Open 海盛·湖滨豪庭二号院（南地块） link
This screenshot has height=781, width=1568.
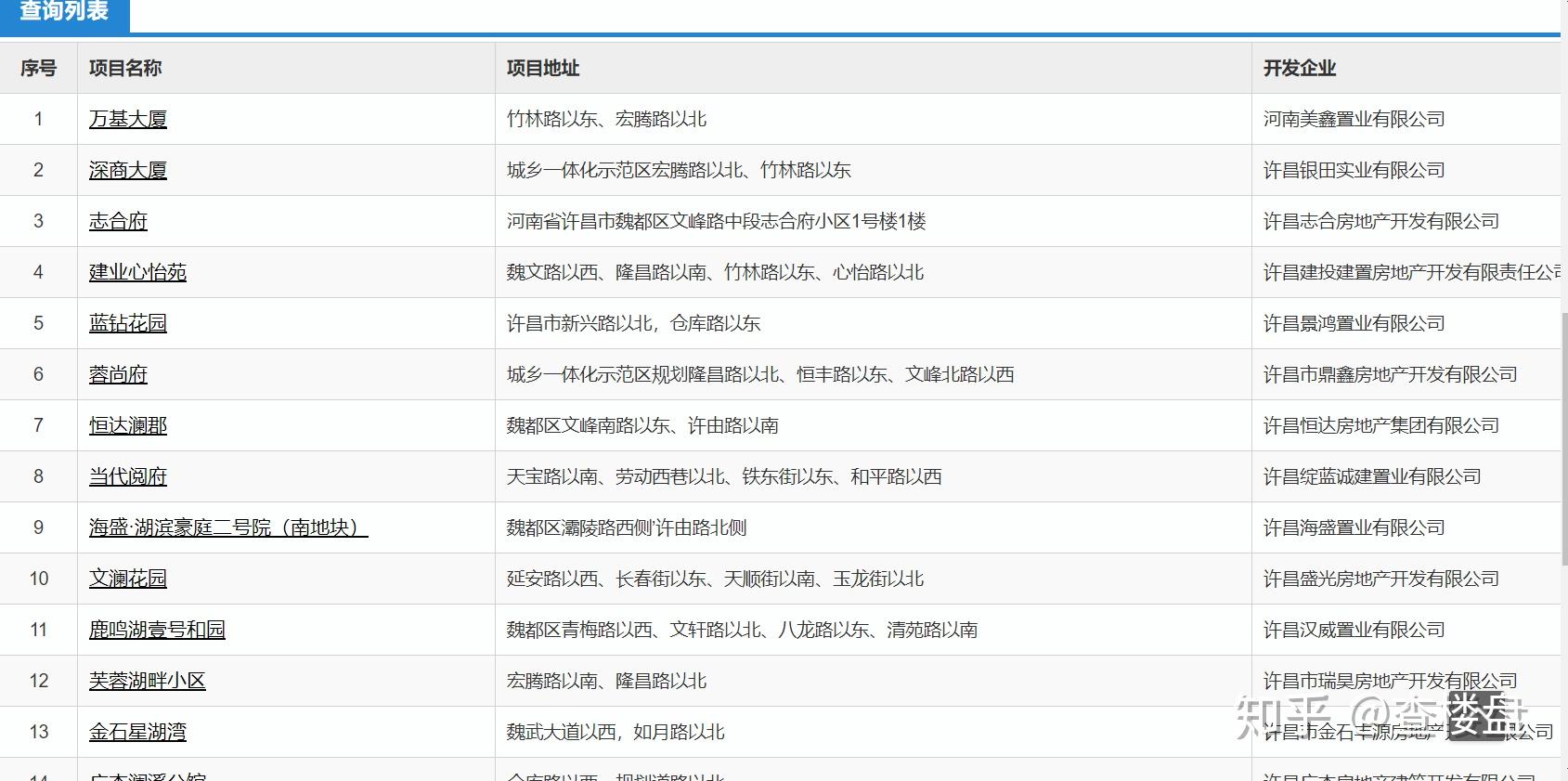228,527
